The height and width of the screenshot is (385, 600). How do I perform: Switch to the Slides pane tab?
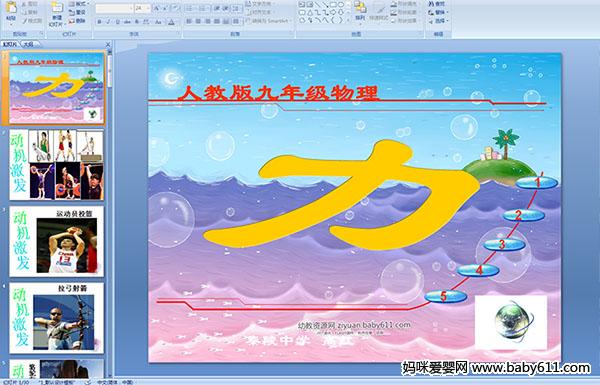pos(10,45)
